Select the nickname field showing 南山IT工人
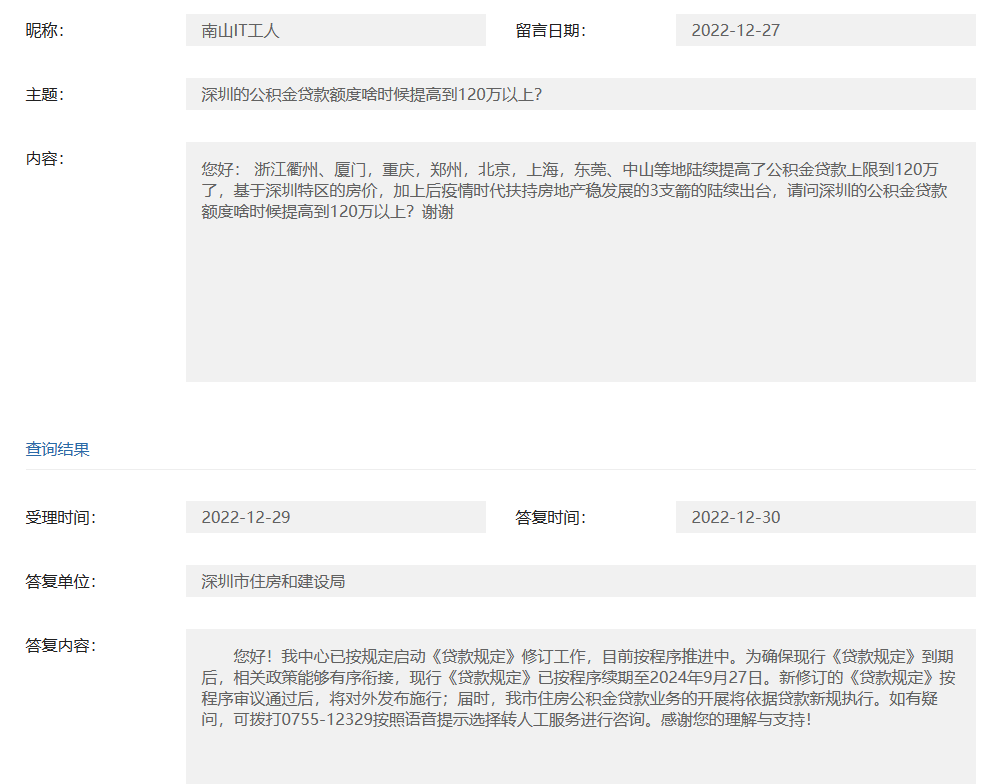The image size is (1007, 784). 335,30
